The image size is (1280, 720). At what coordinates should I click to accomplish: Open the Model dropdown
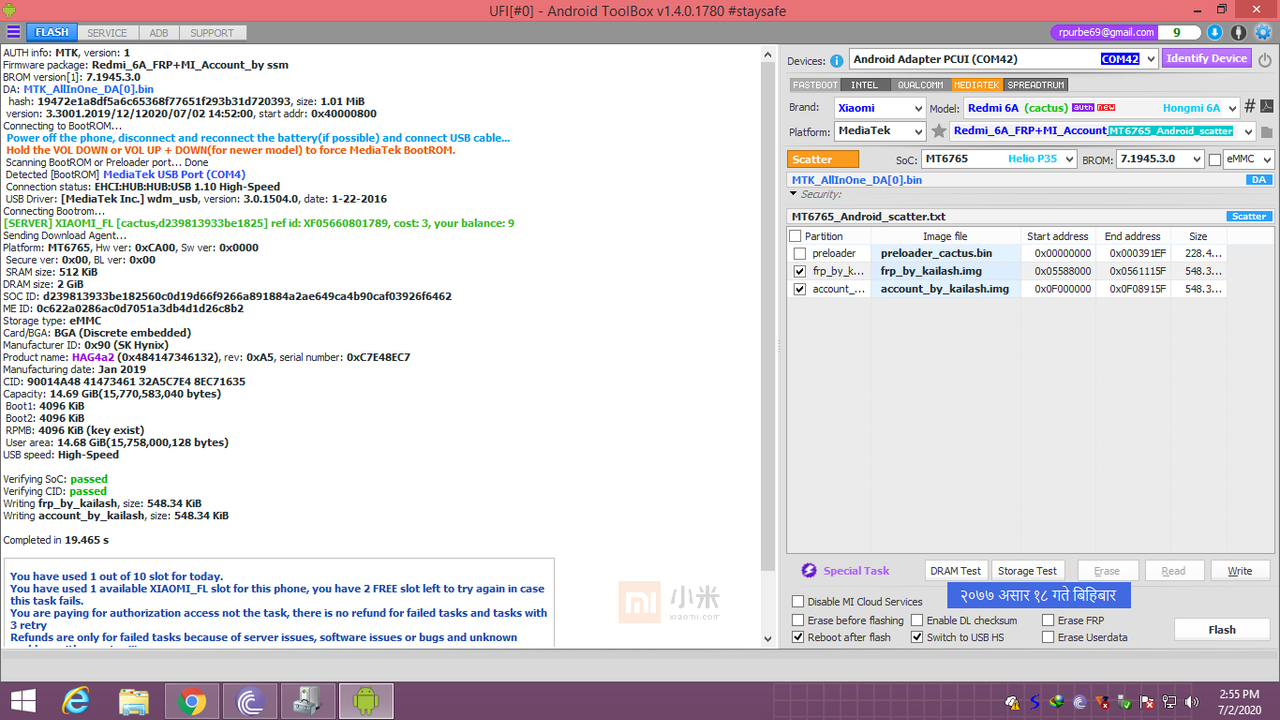[1232, 108]
